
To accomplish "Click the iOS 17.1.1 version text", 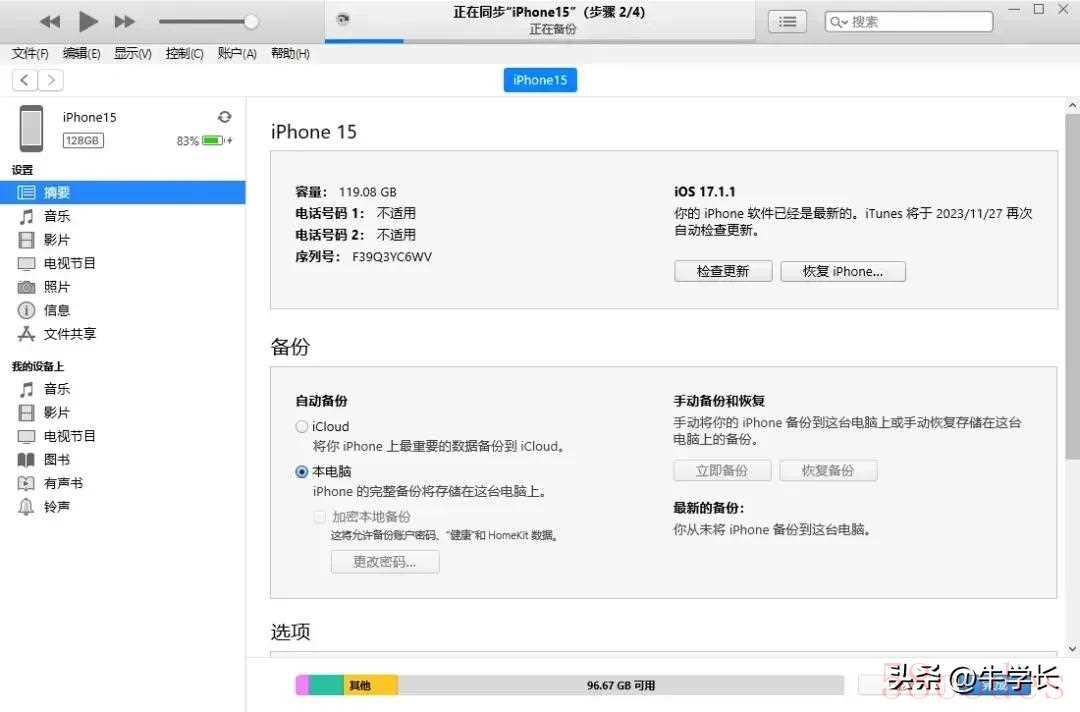I will pos(705,191).
